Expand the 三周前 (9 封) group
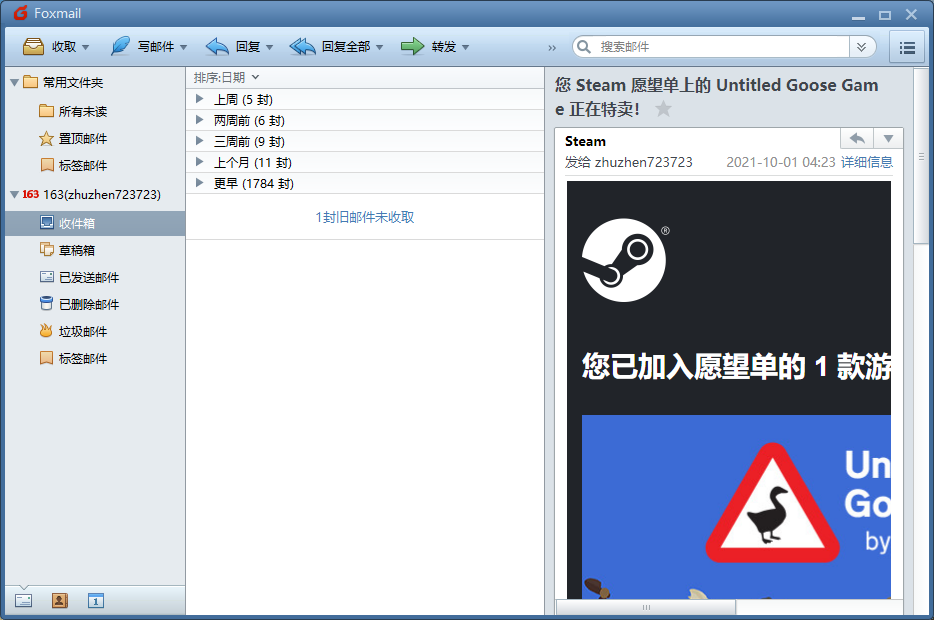 point(200,141)
